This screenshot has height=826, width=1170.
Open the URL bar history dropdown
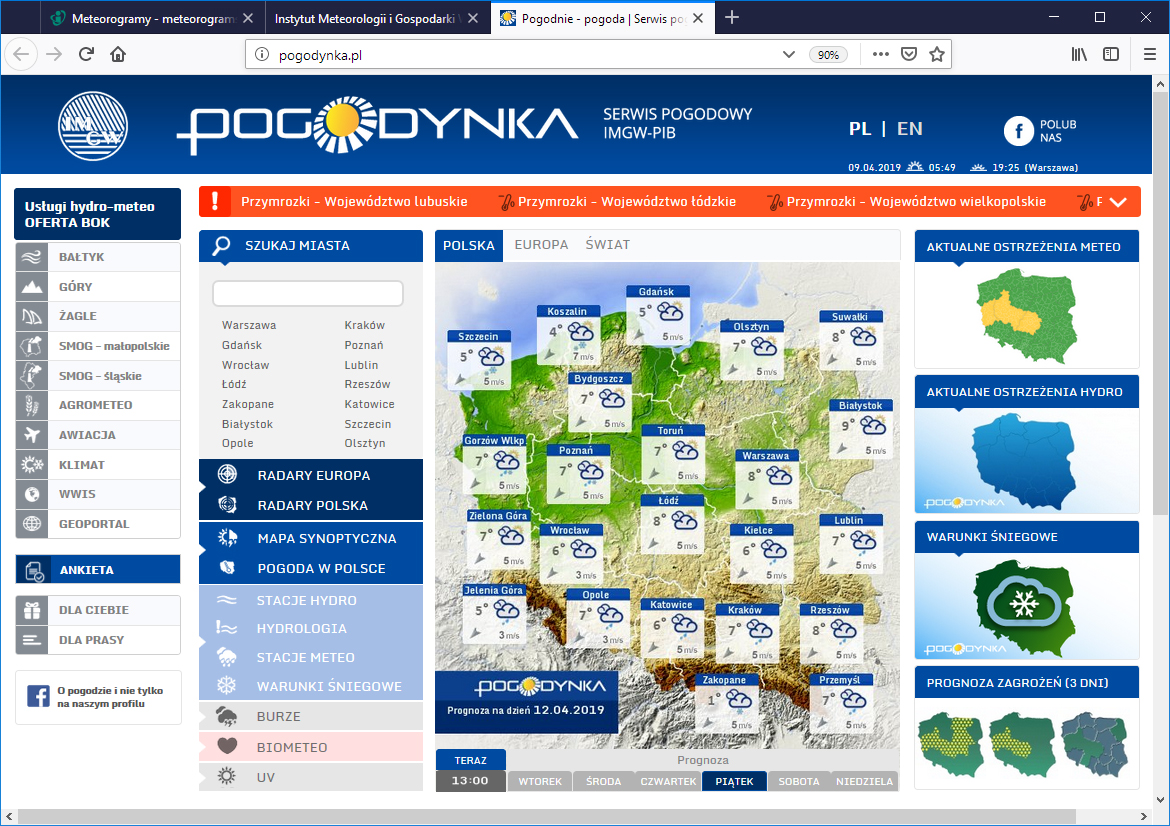[x=788, y=55]
